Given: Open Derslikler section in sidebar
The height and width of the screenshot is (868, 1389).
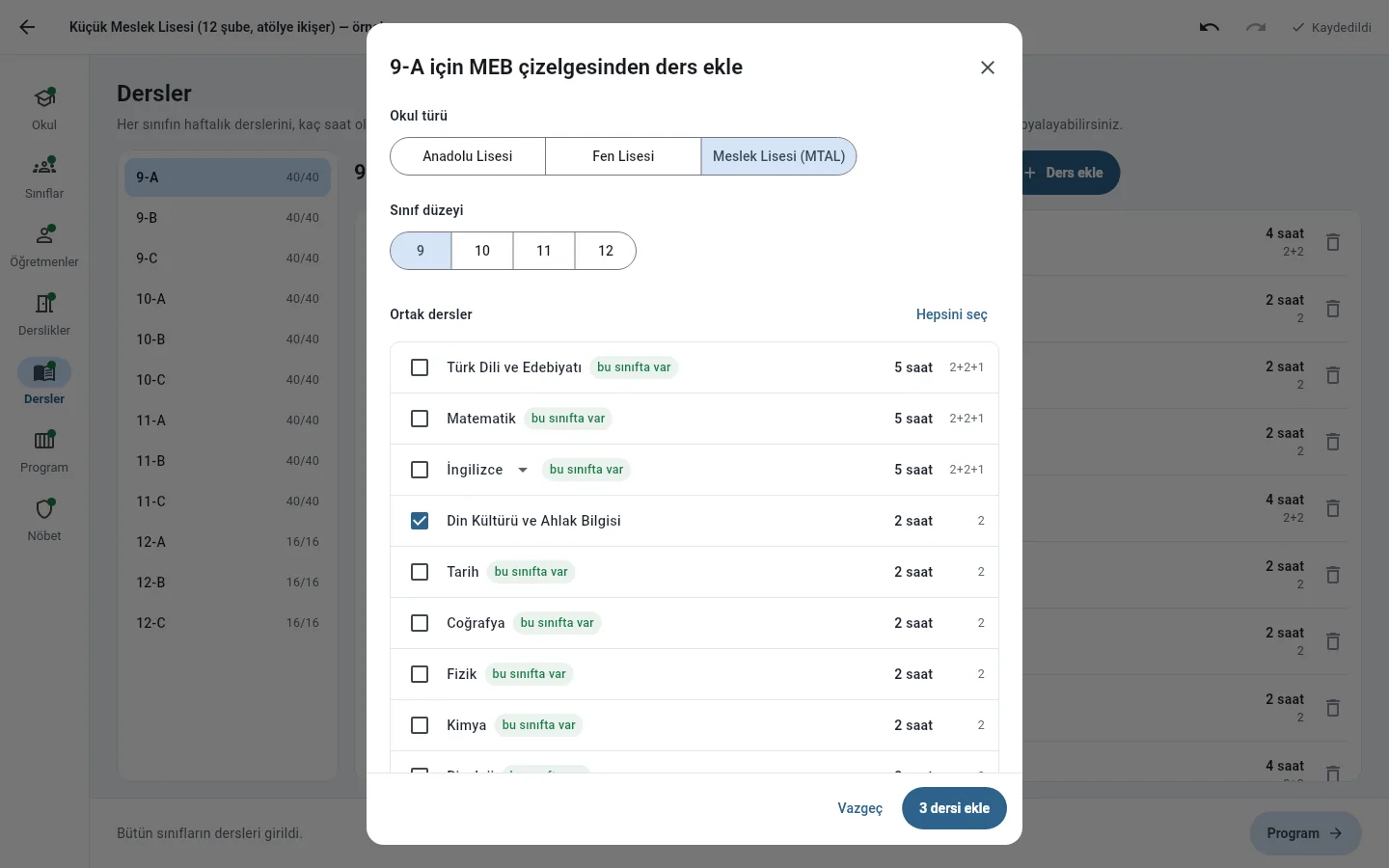Looking at the screenshot, I should point(44,314).
